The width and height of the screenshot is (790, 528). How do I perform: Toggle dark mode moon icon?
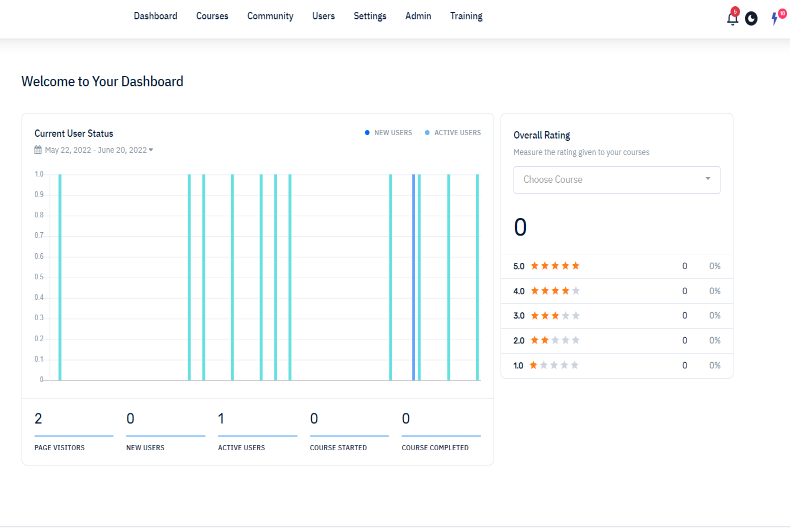[x=751, y=18]
